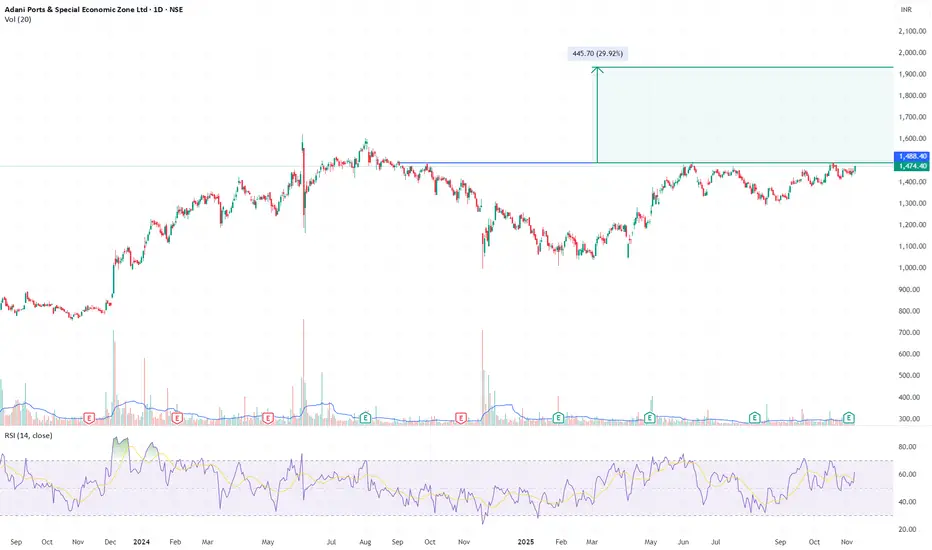The image size is (932, 550).
Task: Click the 1,900.00 price axis label
Action: point(912,74)
